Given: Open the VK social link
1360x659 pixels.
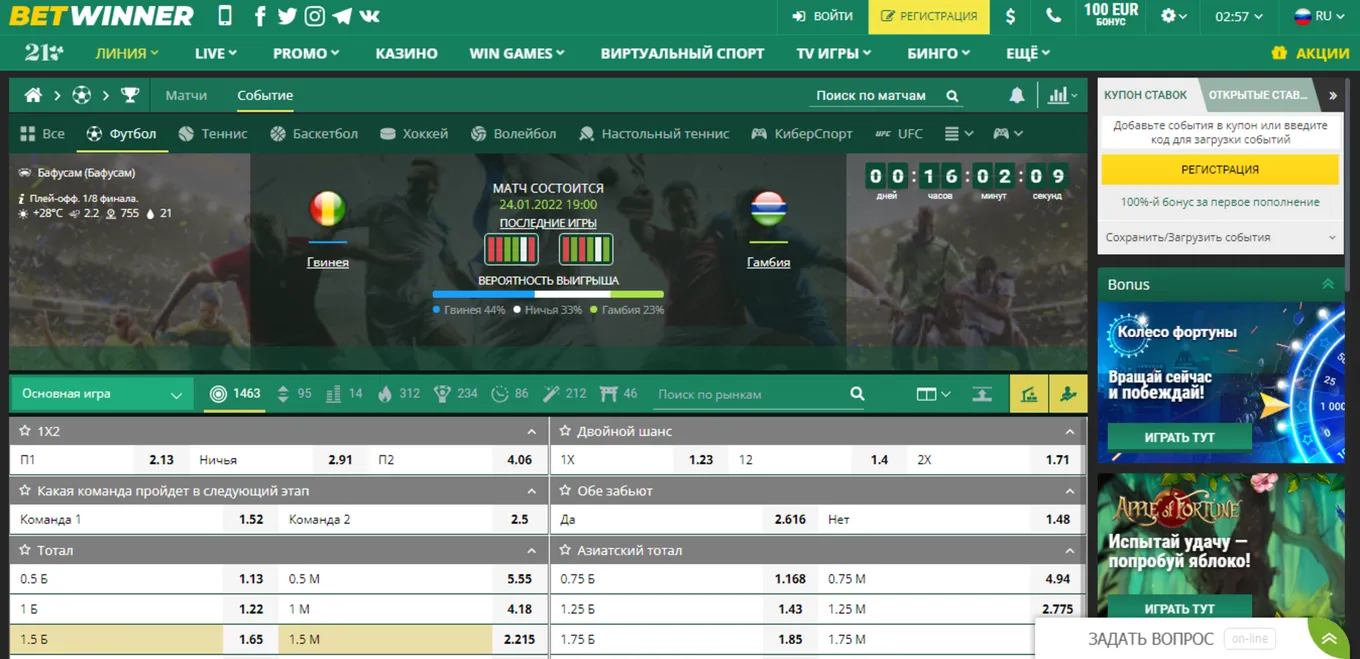Looking at the screenshot, I should point(369,16).
